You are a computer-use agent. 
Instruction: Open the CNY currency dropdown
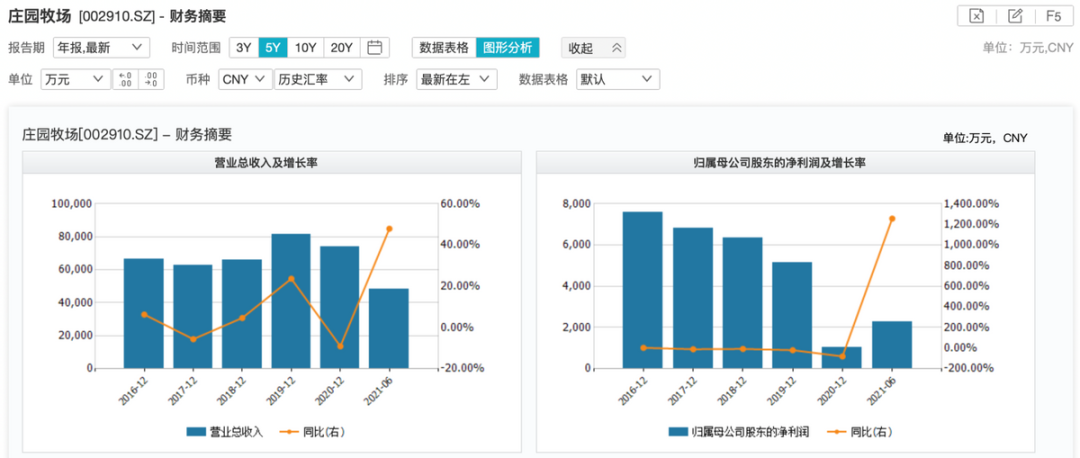point(245,79)
